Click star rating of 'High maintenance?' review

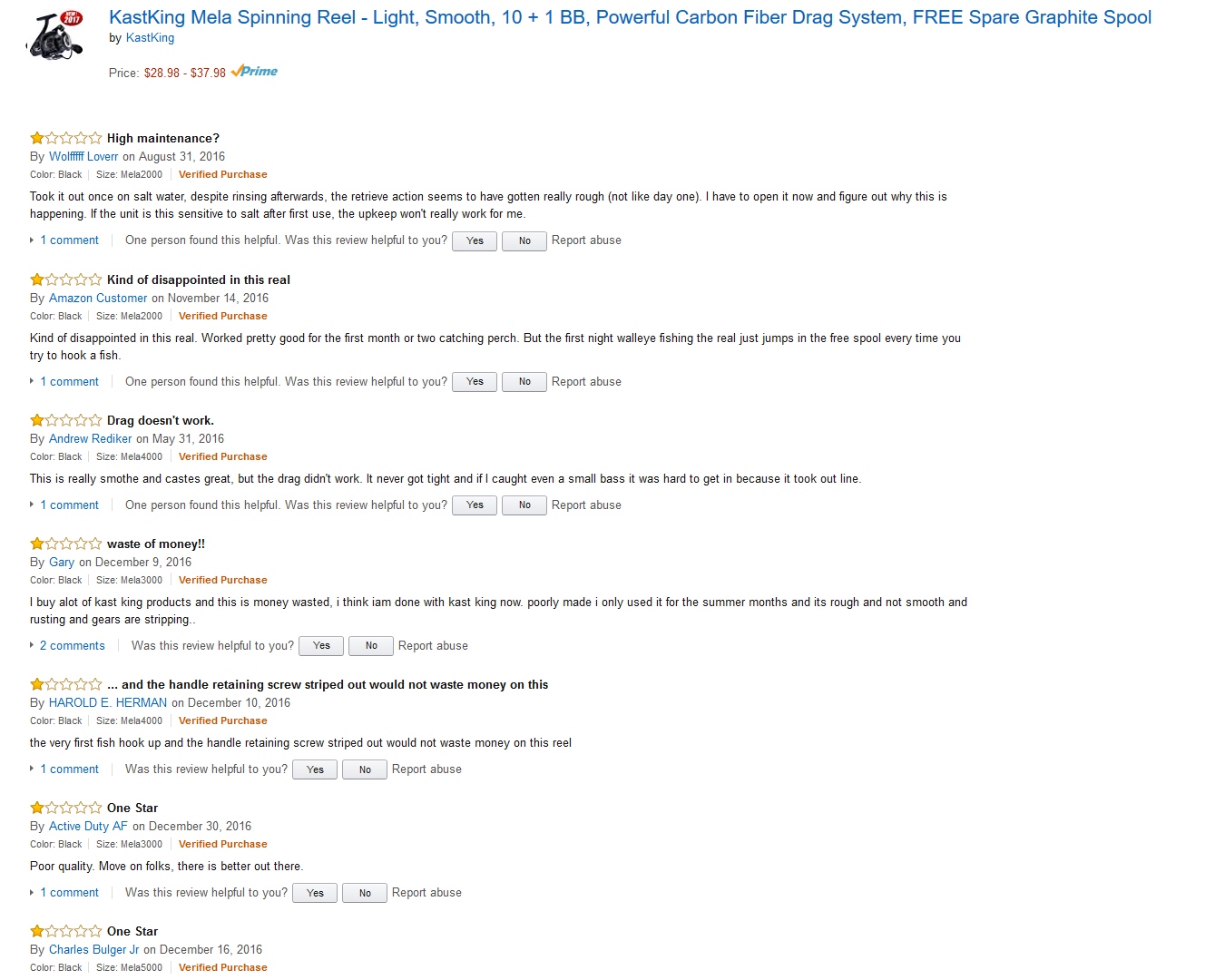(x=65, y=138)
